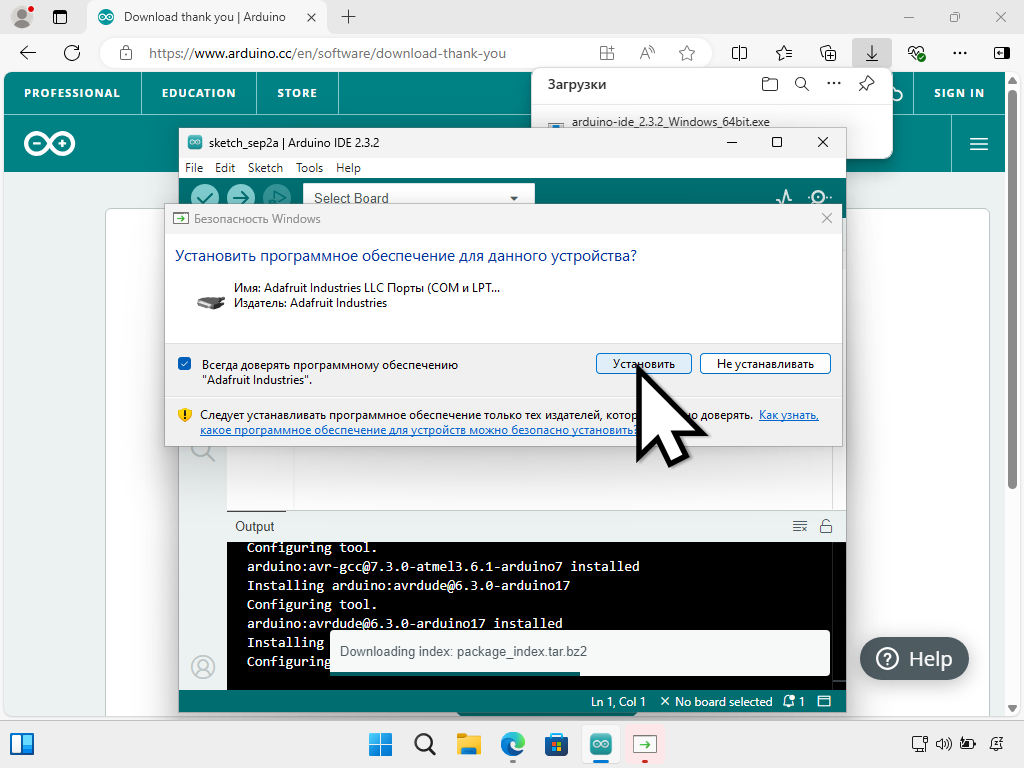Click the webpage vertical scrollbar thumb

tap(1012, 289)
